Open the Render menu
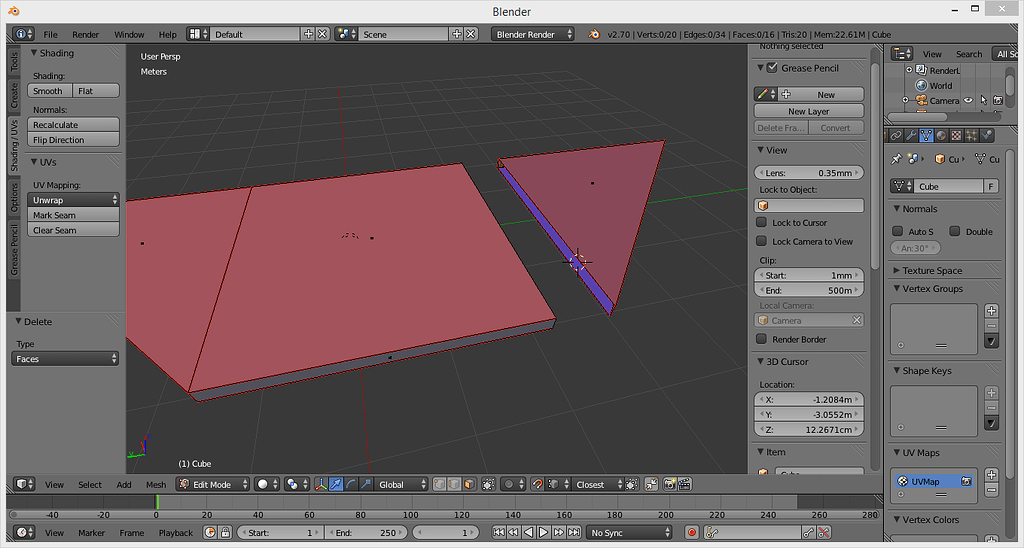Image resolution: width=1024 pixels, height=548 pixels. tap(86, 35)
